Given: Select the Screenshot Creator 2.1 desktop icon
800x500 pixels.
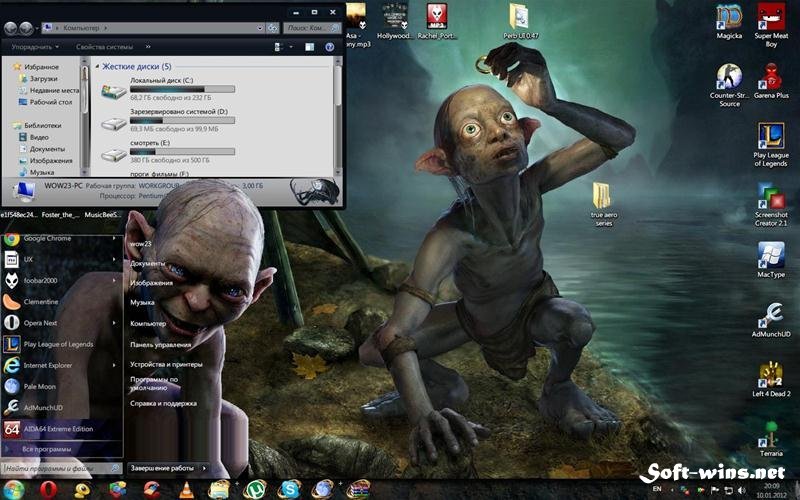Looking at the screenshot, I should click(x=770, y=205).
